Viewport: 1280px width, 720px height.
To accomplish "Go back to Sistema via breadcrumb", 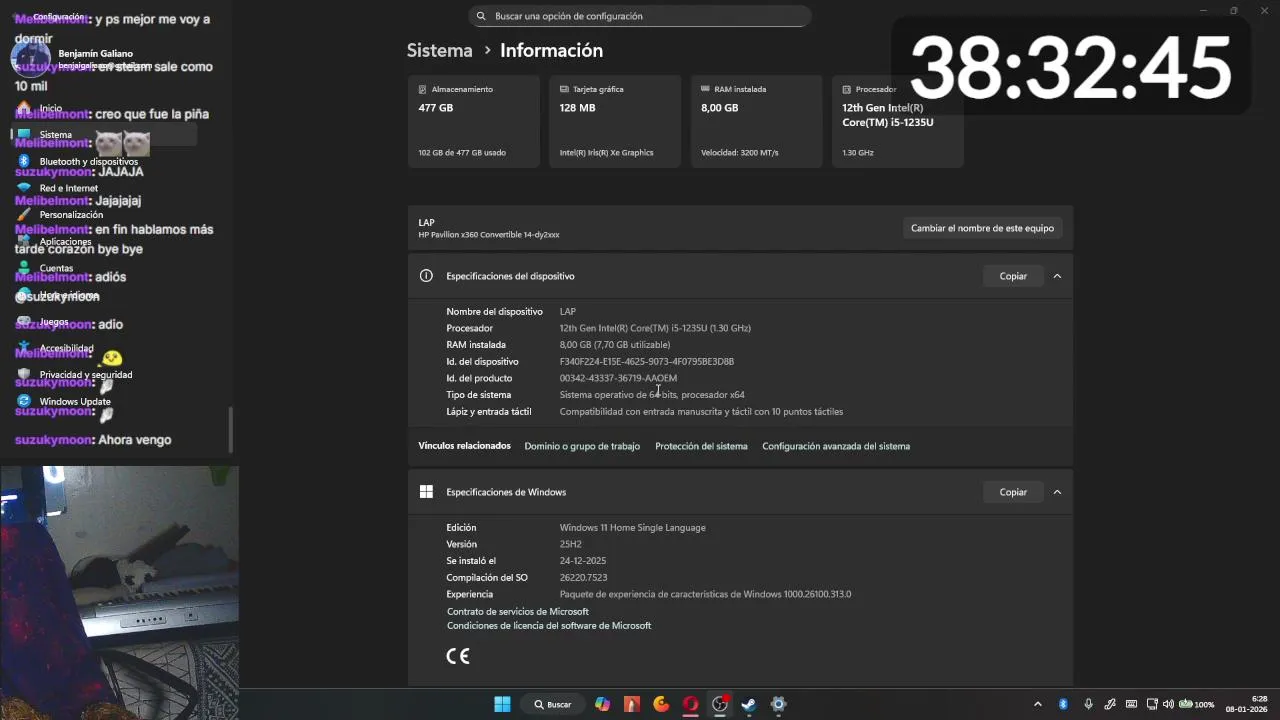I will pyautogui.click(x=439, y=50).
